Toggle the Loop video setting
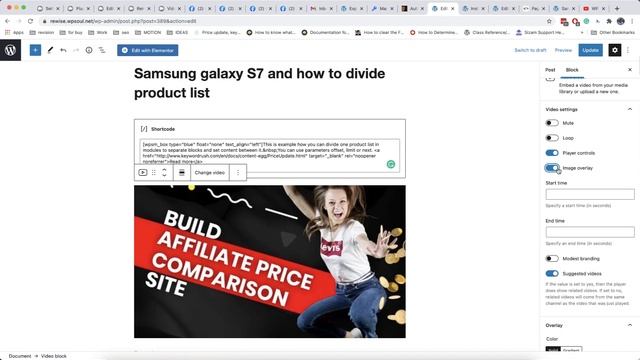 pyautogui.click(x=552, y=138)
